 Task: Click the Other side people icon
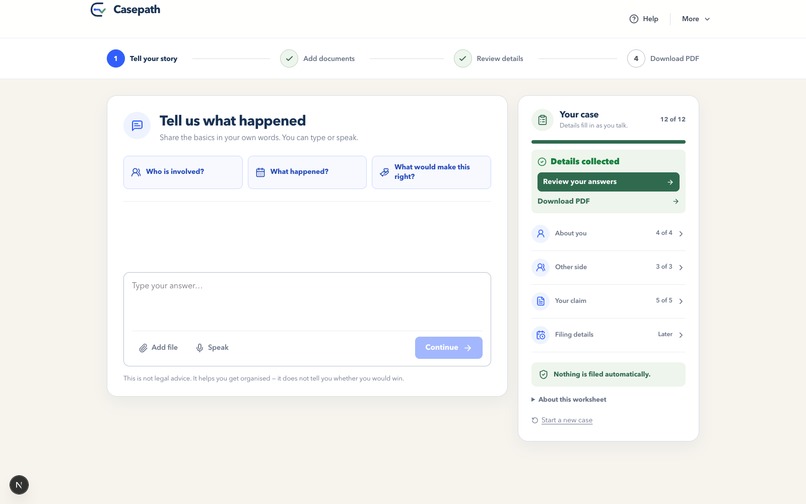[540, 267]
